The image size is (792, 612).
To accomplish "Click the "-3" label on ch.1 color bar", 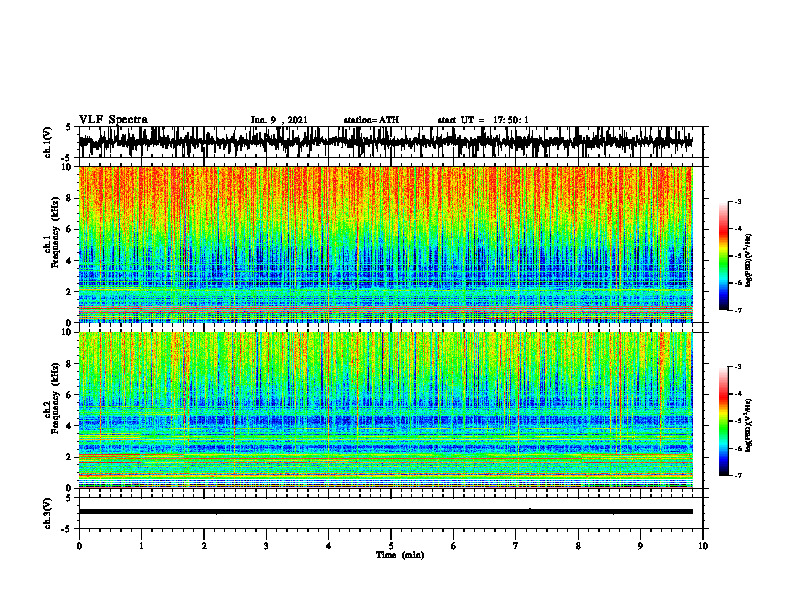I will pos(737,202).
